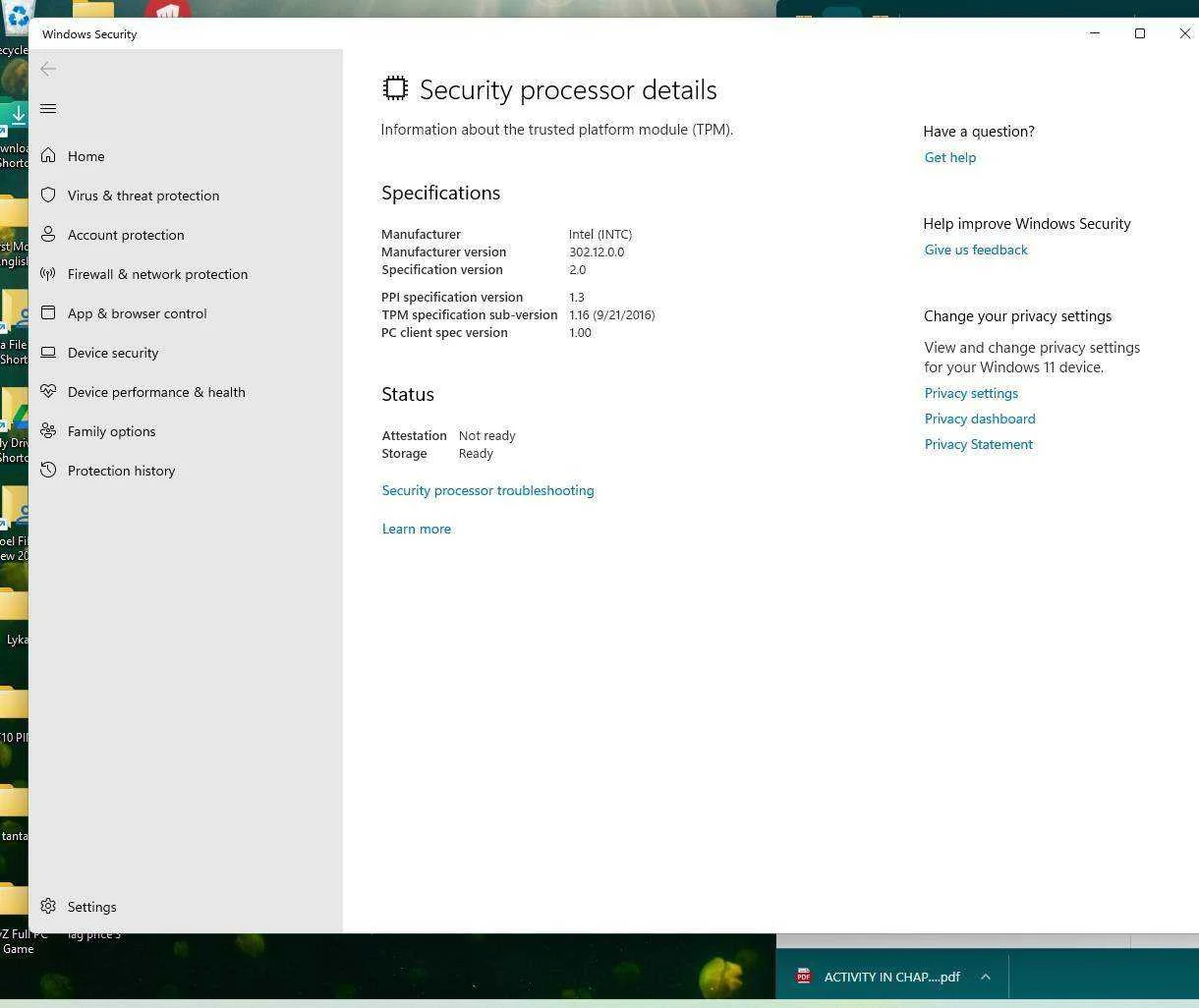Click the Device performance & health heart icon

48,392
